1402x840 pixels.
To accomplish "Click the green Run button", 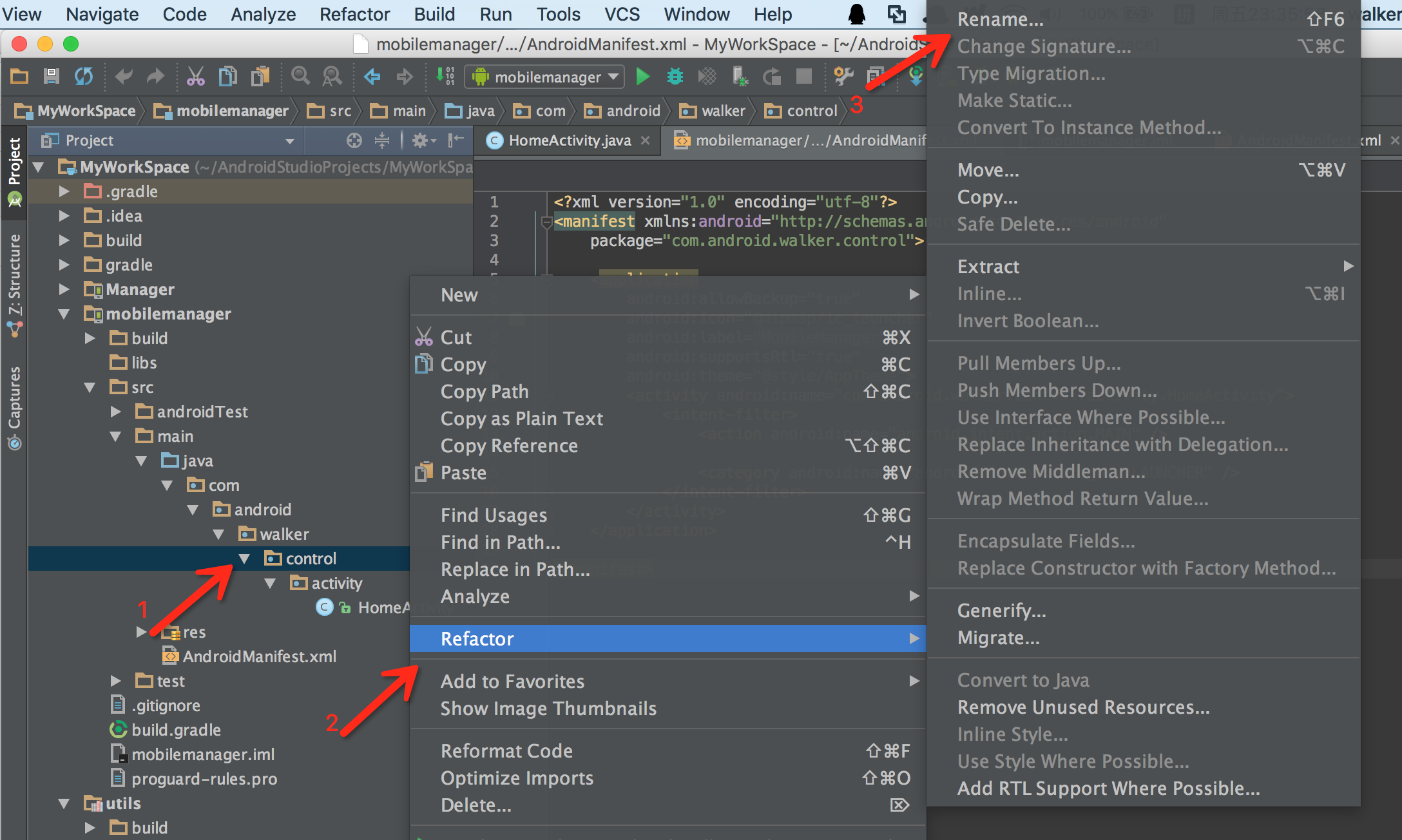I will (643, 77).
